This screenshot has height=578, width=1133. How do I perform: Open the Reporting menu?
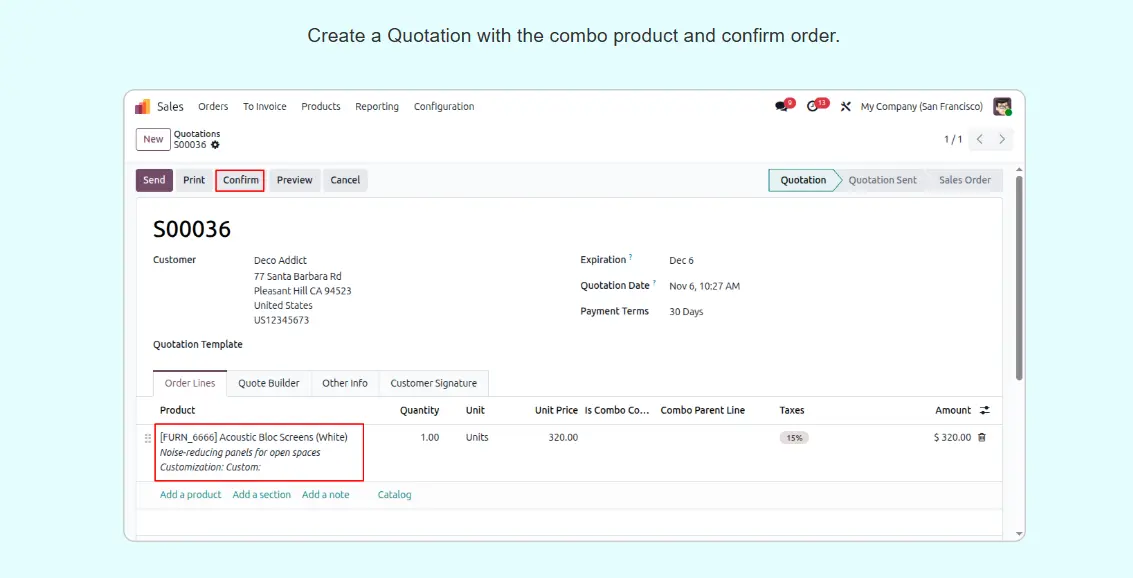[x=377, y=107]
